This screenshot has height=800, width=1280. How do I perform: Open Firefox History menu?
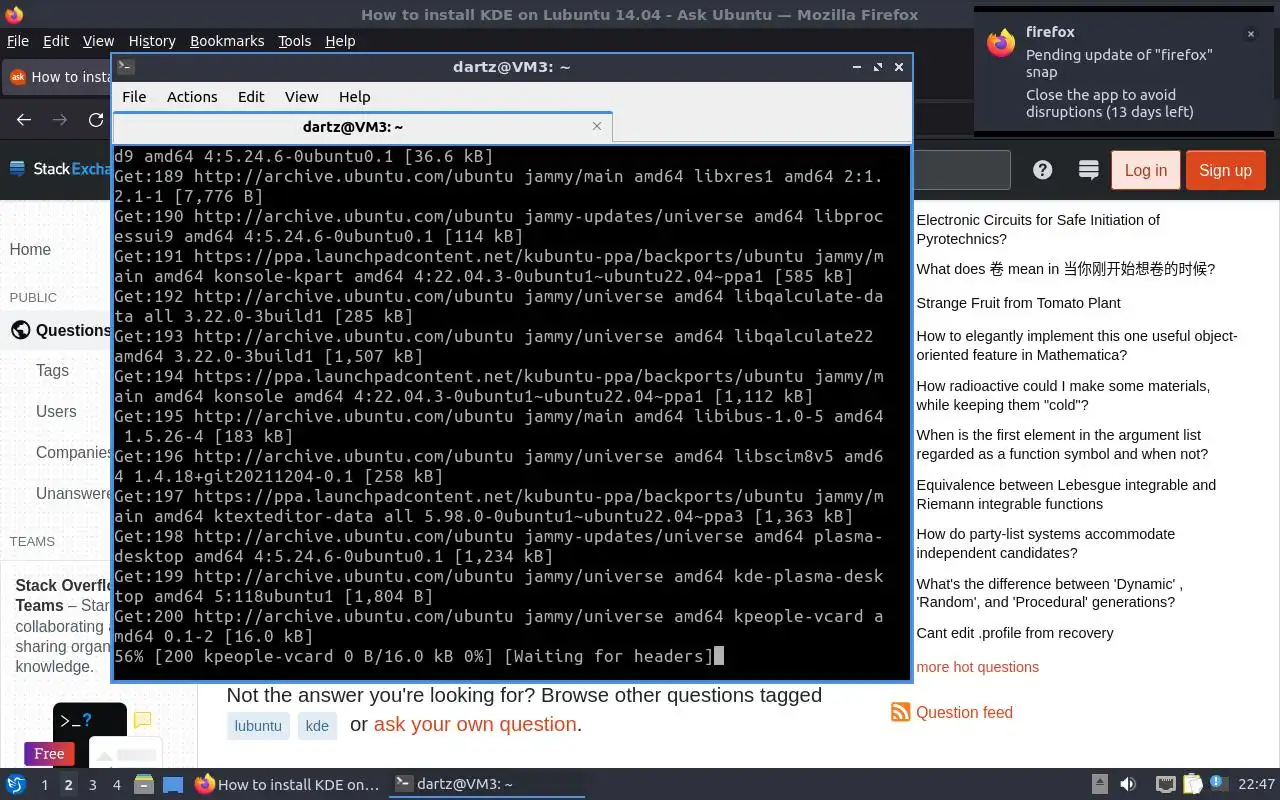coord(152,41)
